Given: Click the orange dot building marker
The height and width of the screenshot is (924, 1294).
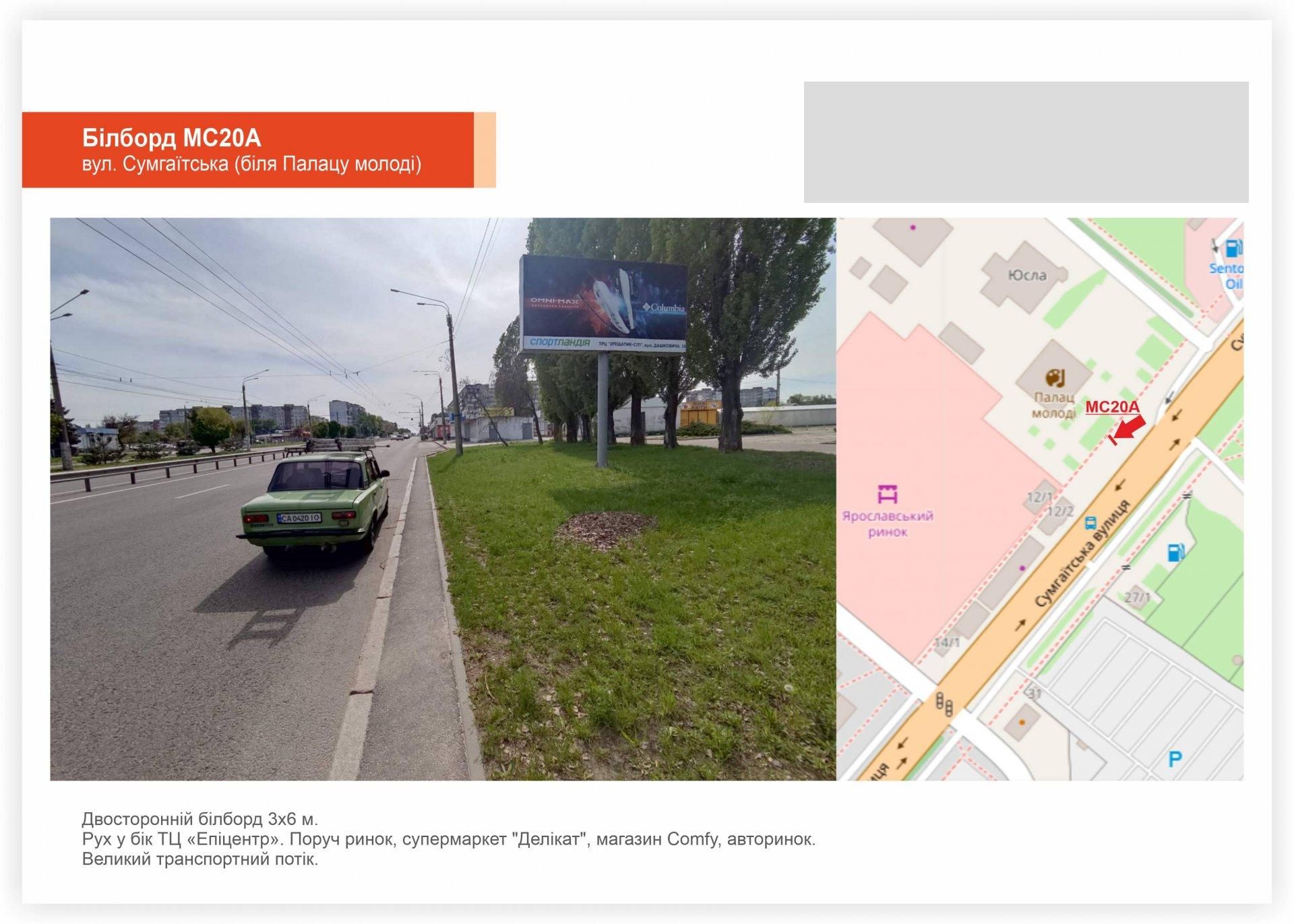Looking at the screenshot, I should (x=1022, y=722).
